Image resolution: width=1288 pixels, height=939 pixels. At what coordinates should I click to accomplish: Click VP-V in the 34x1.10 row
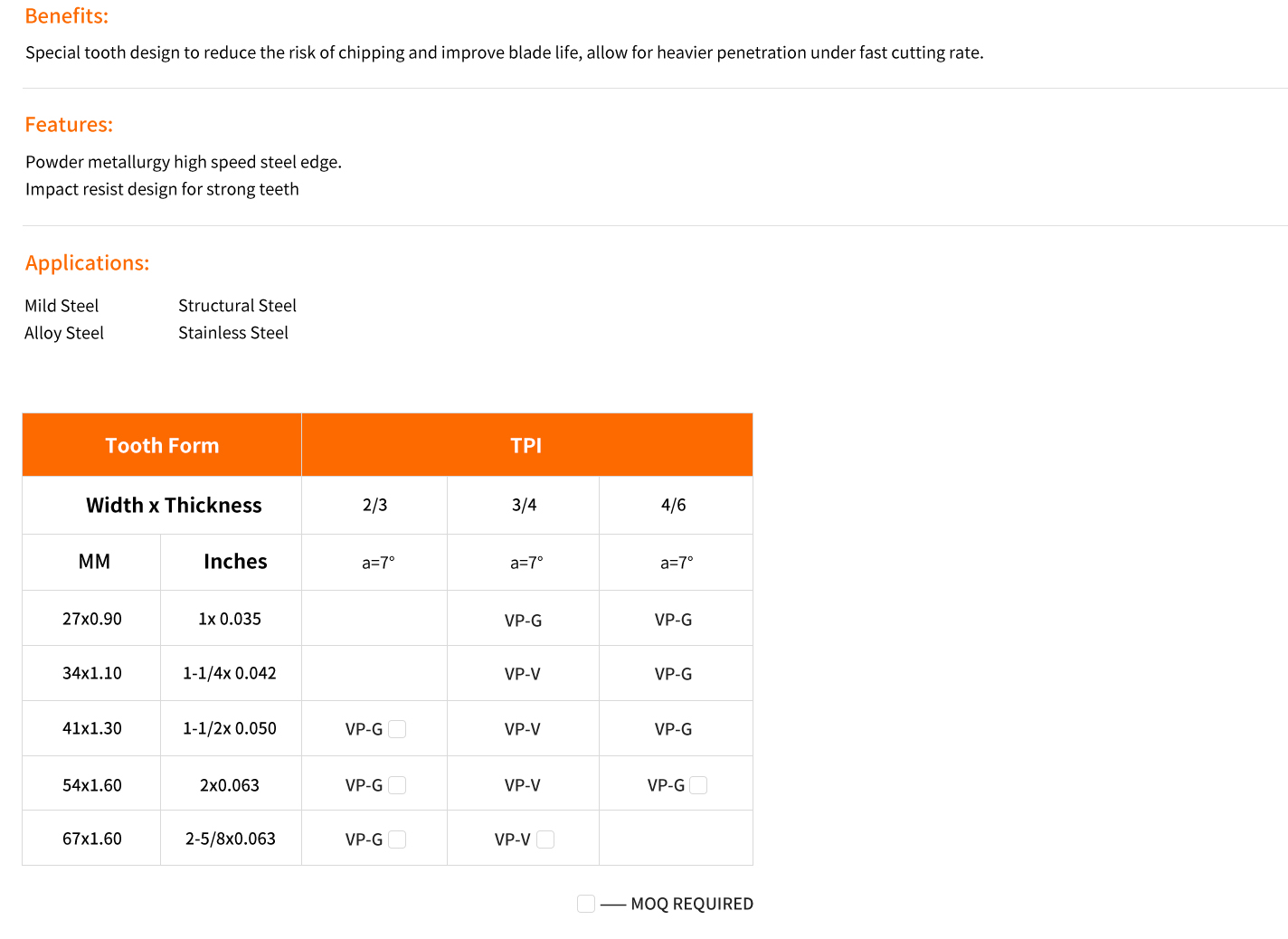[x=523, y=674]
